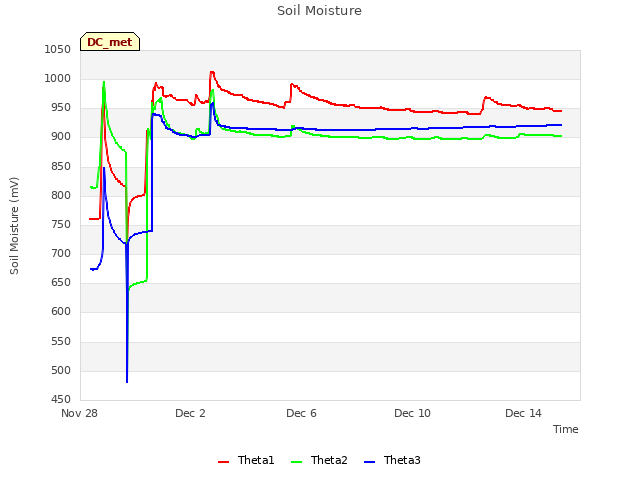Image resolution: width=640 pixels, height=480 pixels.
Task: Click the 500 y-axis tick label
Action: coord(61,370)
